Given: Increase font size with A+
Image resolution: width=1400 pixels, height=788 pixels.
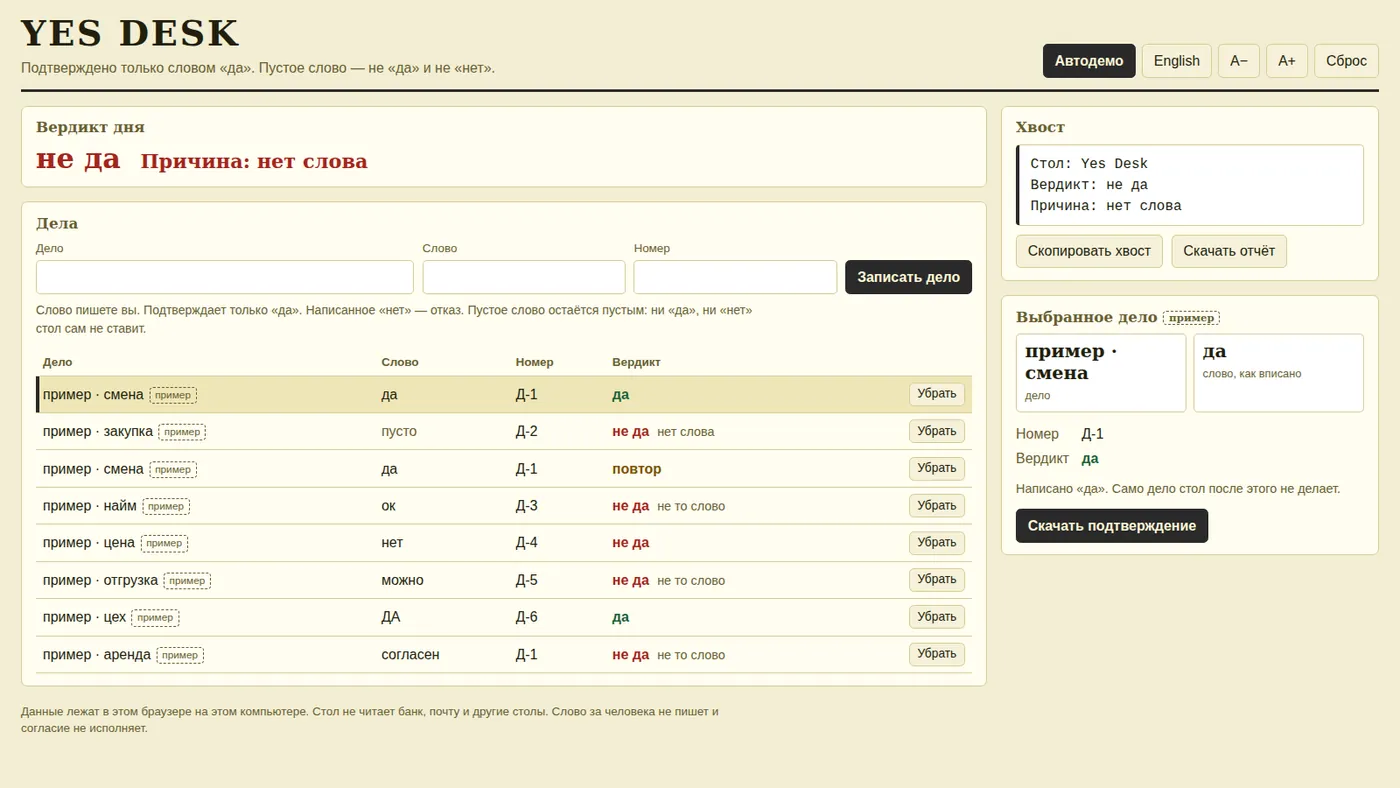Looking at the screenshot, I should point(1287,61).
